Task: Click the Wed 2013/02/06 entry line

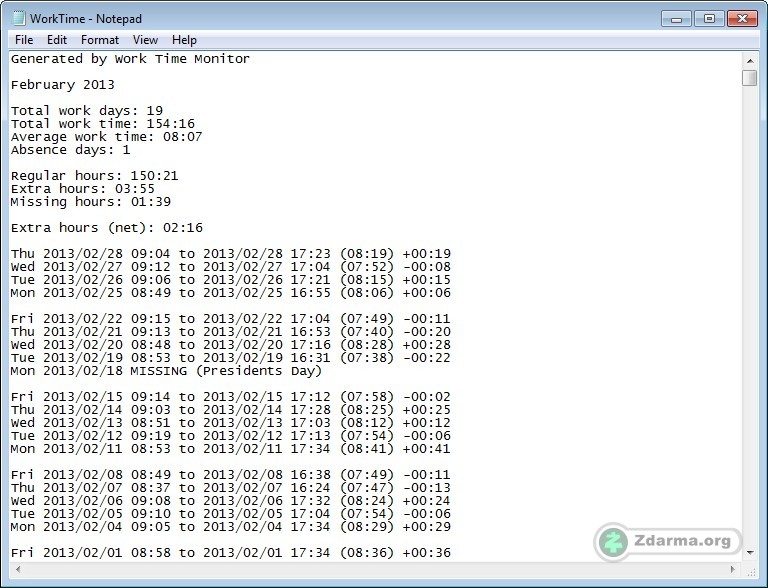Action: click(231, 500)
